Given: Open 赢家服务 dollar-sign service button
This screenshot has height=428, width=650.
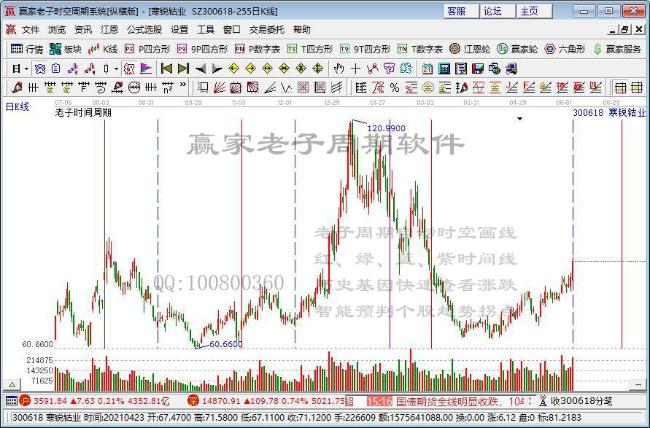Looking at the screenshot, I should point(617,49).
